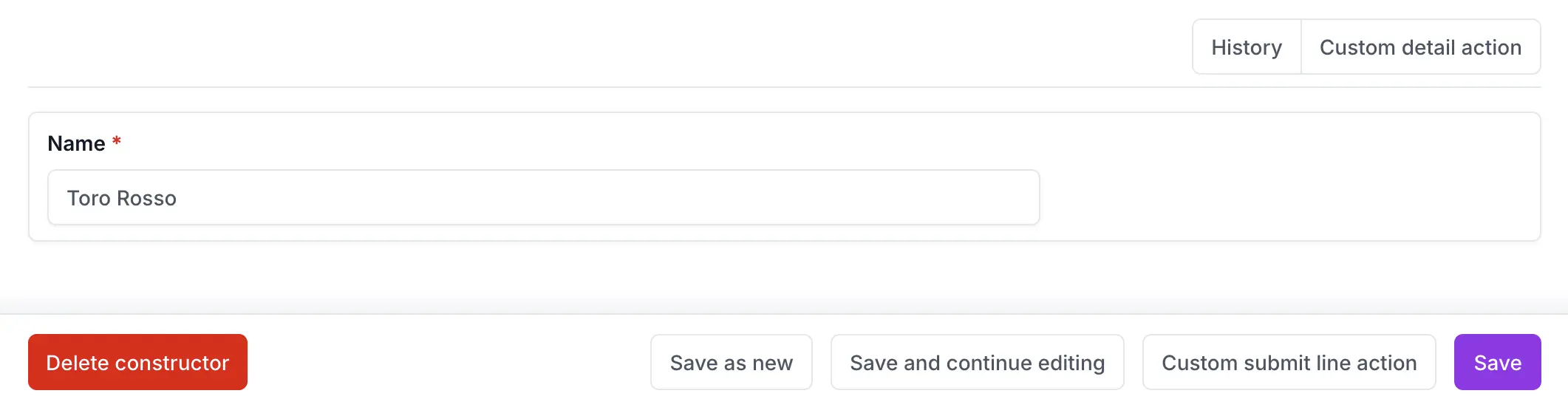Delete the Toro Rosso constructor
Image resolution: width=1568 pixels, height=399 pixels.
[137, 363]
